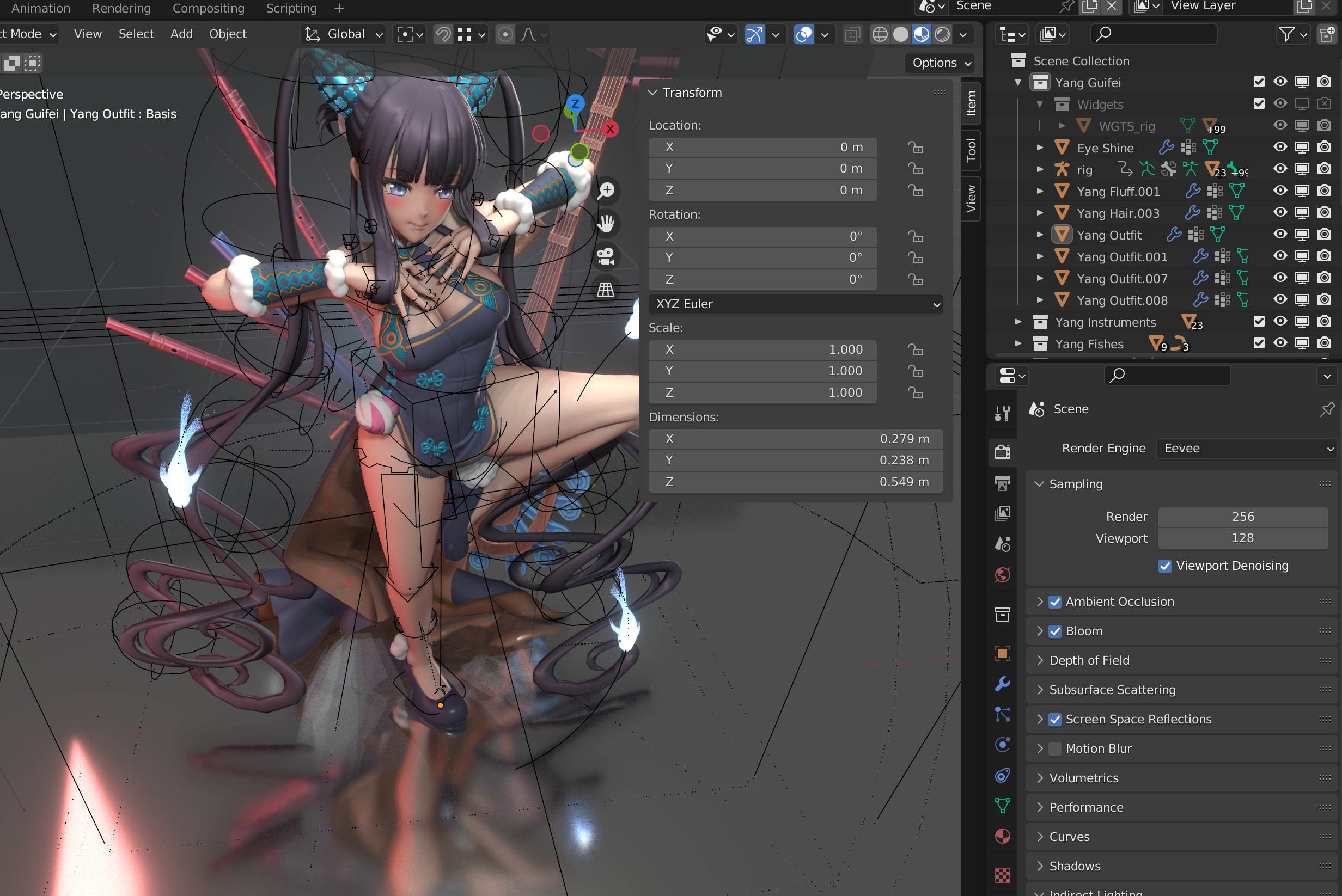This screenshot has height=896, width=1342.
Task: Open the Add menu
Action: [x=181, y=34]
